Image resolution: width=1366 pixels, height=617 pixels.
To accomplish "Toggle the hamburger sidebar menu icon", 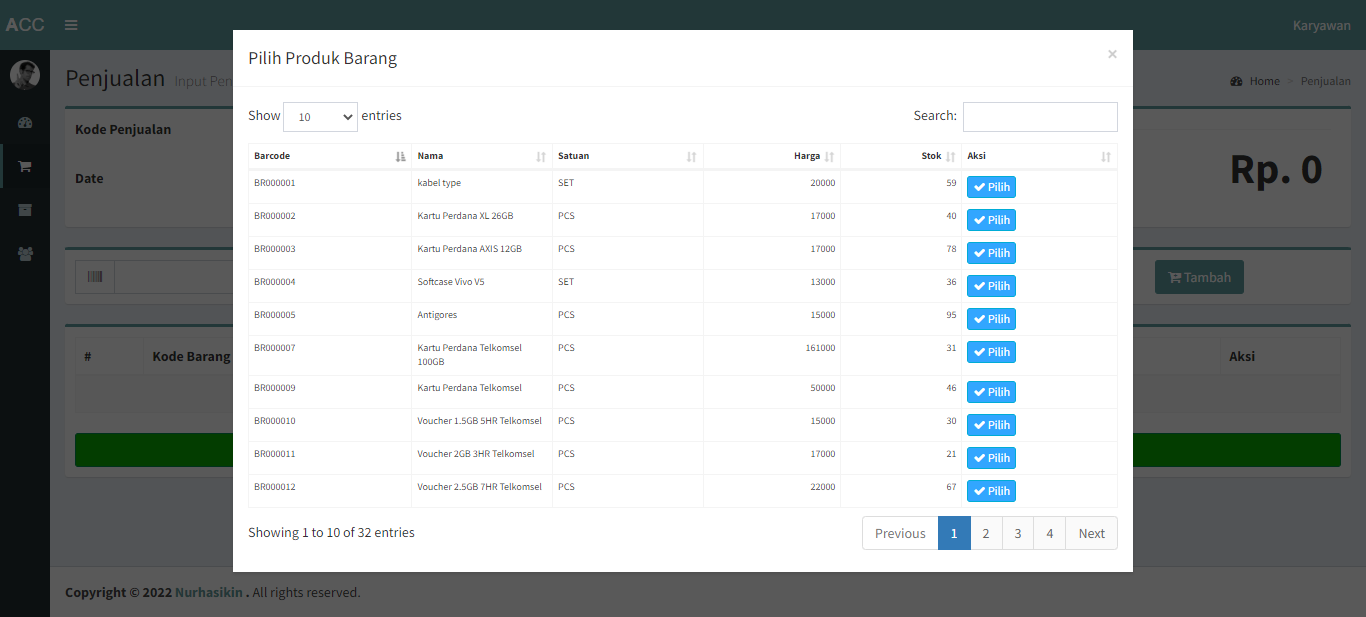I will (71, 25).
